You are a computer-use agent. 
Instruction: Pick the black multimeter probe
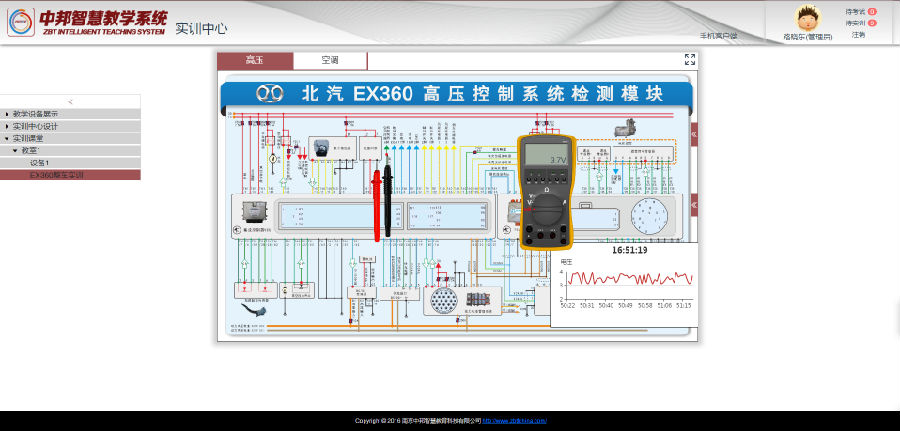387,201
